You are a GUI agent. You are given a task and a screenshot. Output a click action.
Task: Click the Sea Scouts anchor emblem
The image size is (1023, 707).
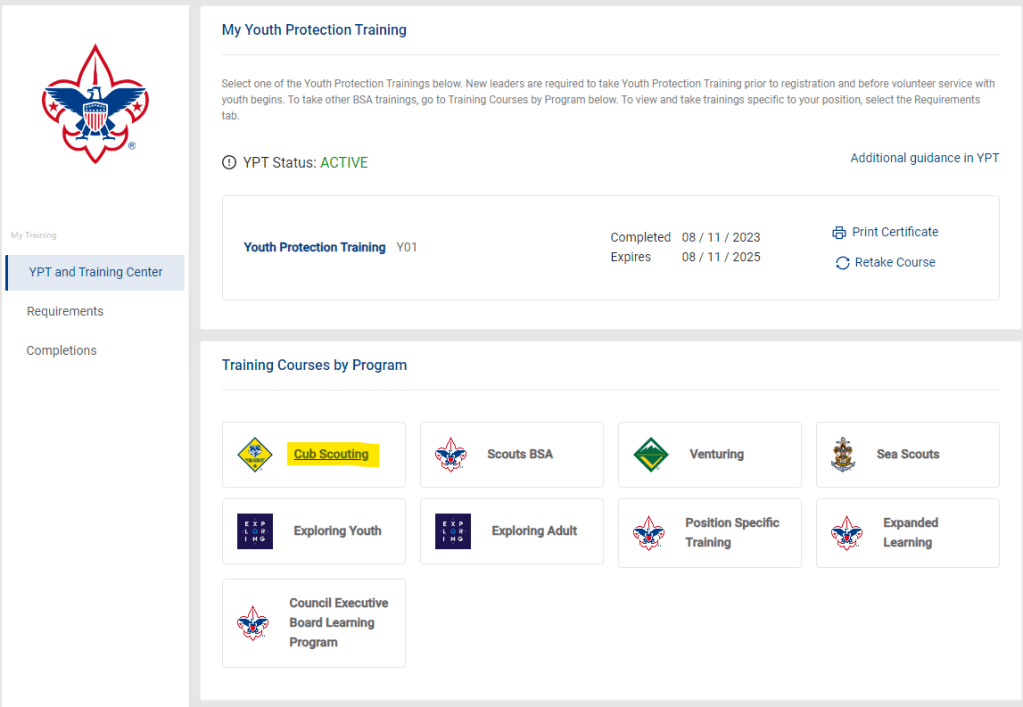click(x=843, y=454)
